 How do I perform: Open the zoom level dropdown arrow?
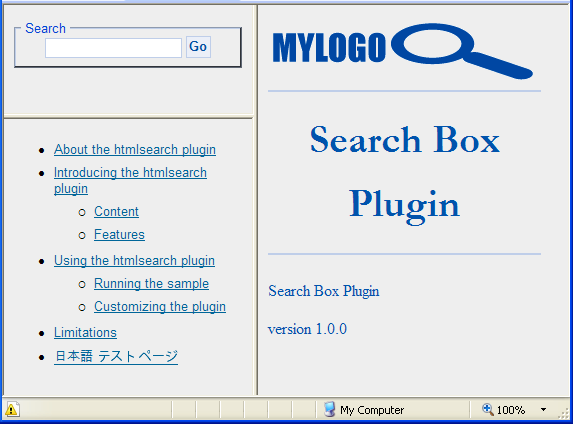[x=543, y=410]
